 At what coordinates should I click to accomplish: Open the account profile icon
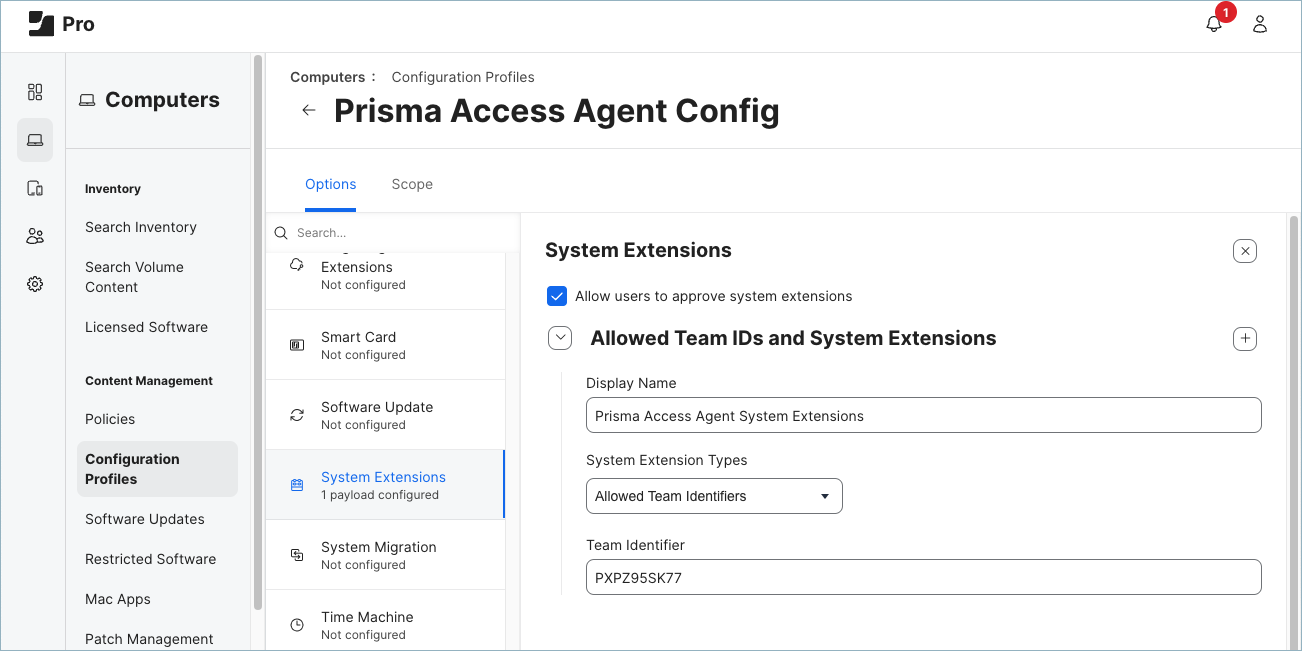(x=1259, y=23)
